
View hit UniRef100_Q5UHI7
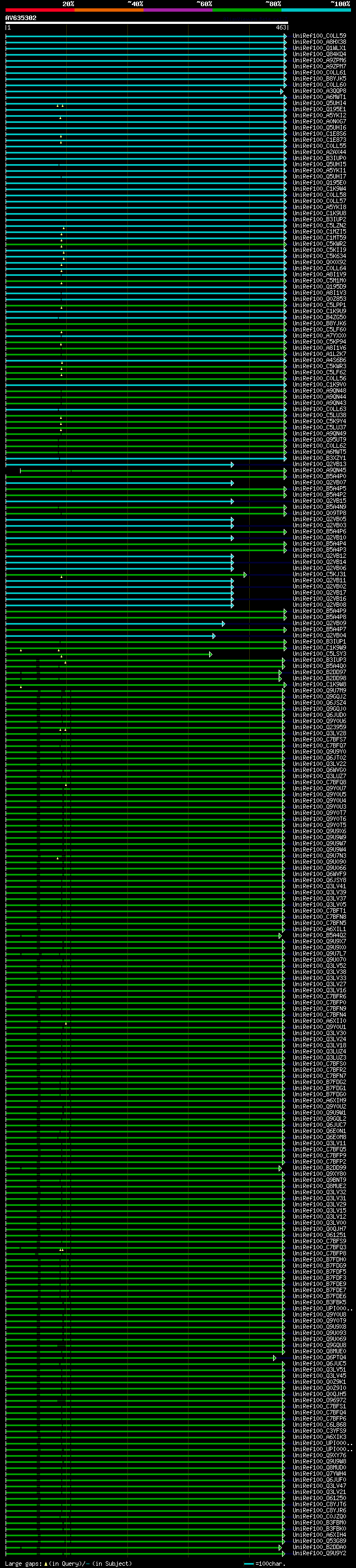319,176
